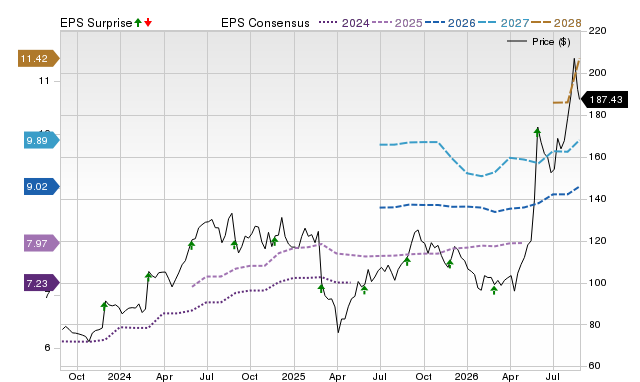
Task: Click the 2026 legend entry
Action: (x=450, y=23)
